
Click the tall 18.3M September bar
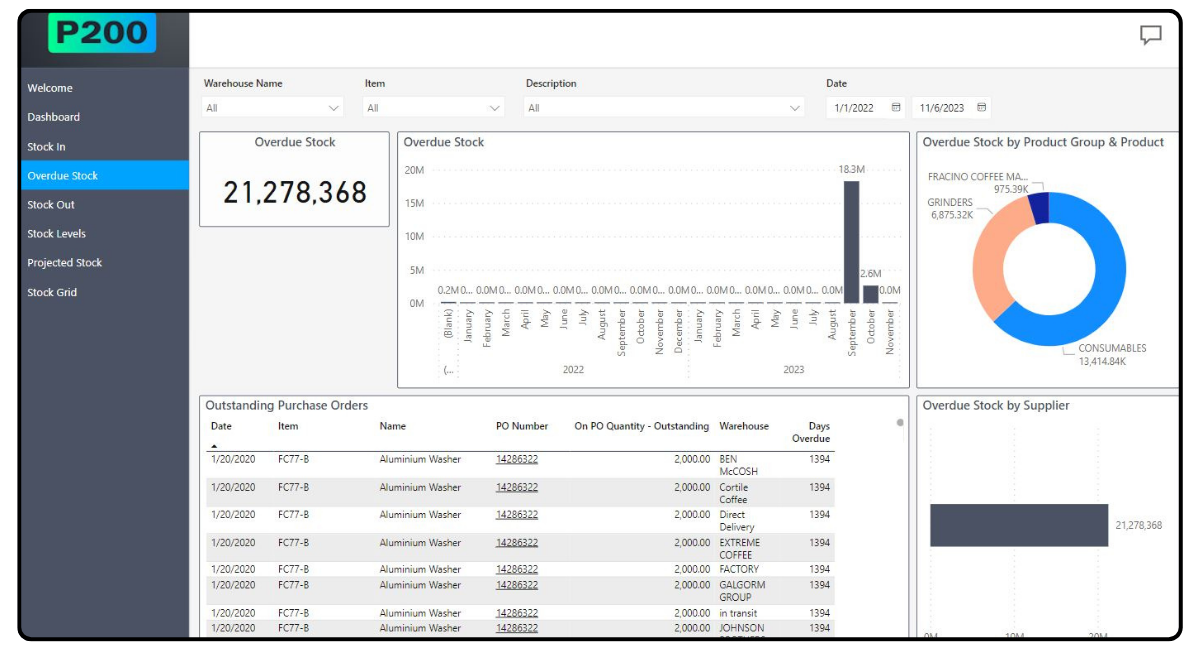pos(849,240)
